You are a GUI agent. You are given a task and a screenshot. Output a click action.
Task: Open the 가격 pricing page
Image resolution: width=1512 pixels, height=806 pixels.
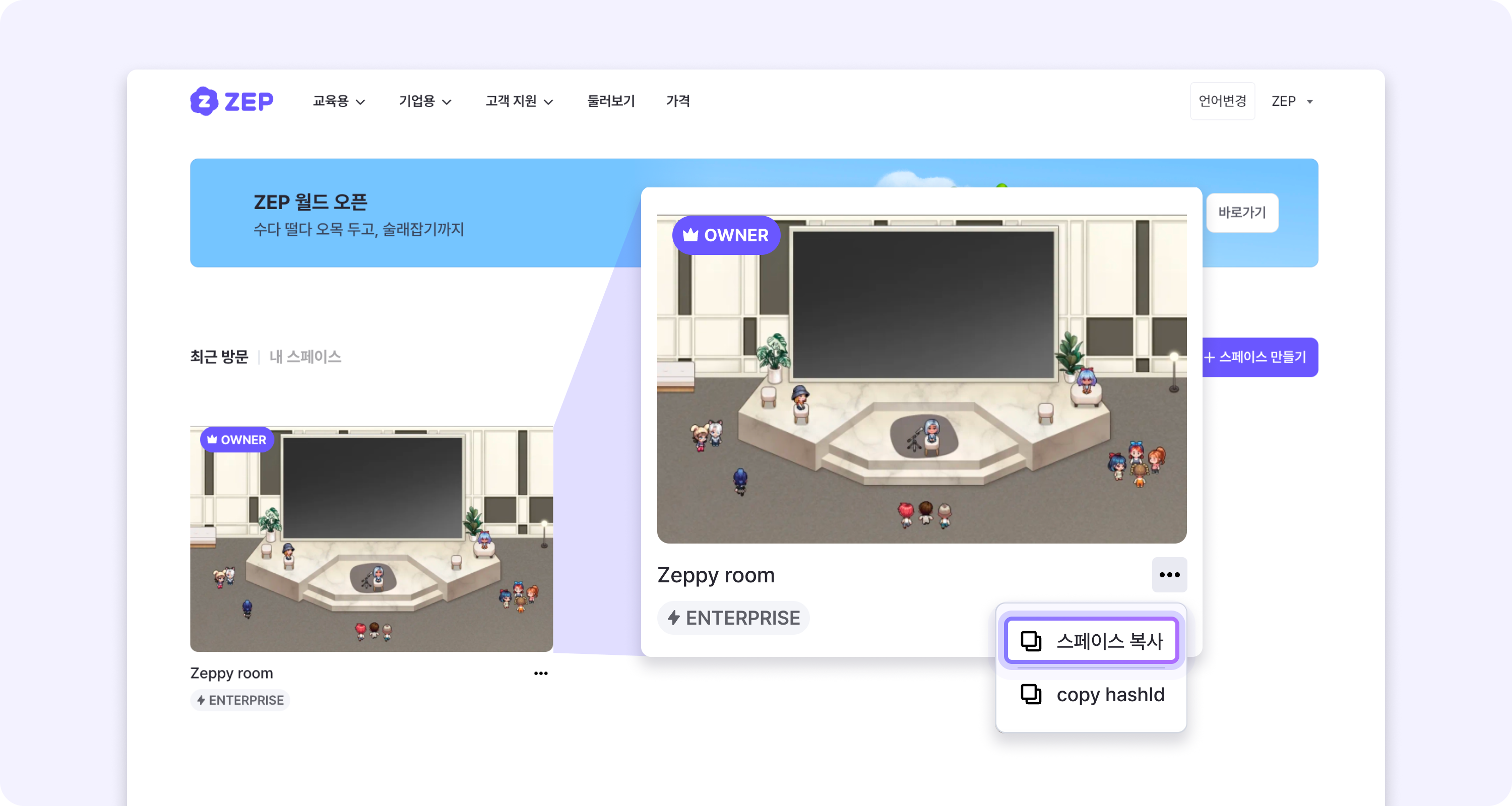point(678,101)
